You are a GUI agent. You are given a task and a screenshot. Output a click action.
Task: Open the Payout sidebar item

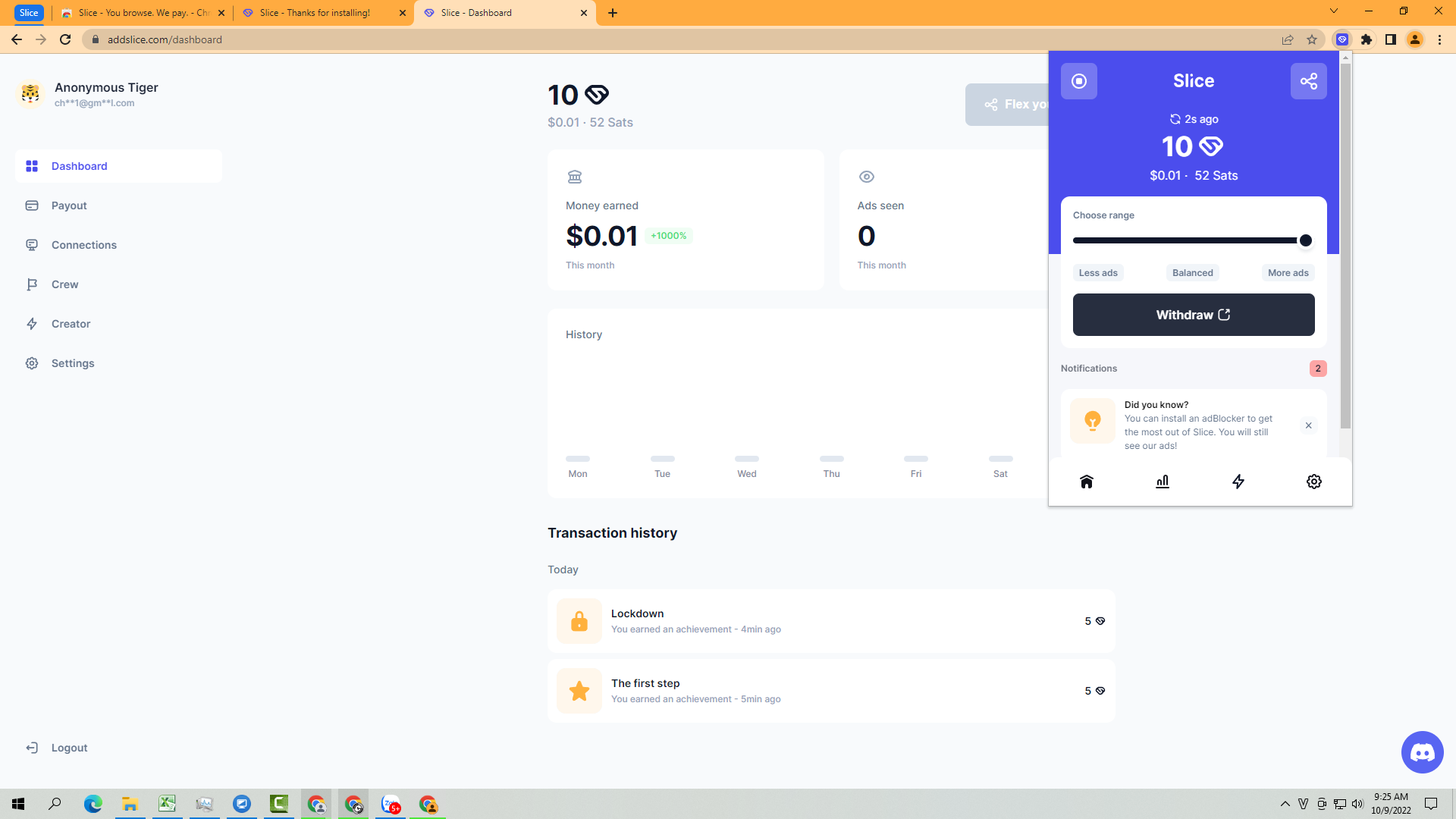(69, 206)
